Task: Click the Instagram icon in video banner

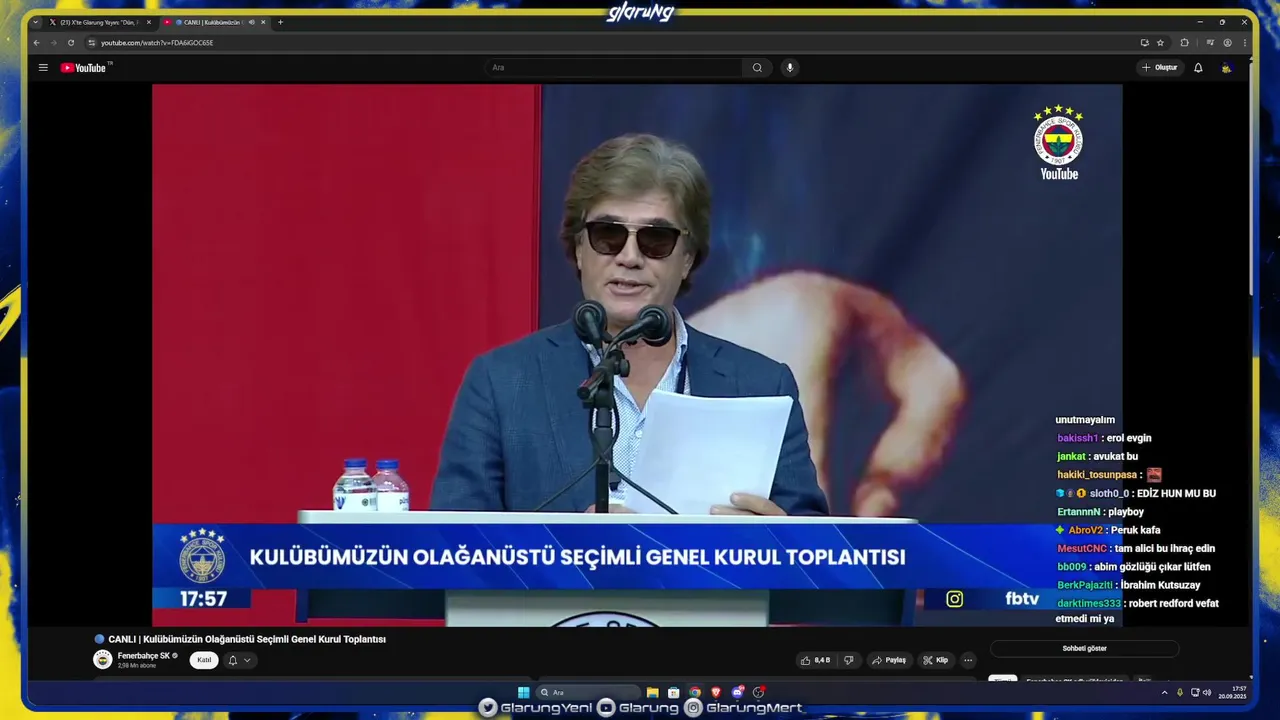Action: [955, 599]
